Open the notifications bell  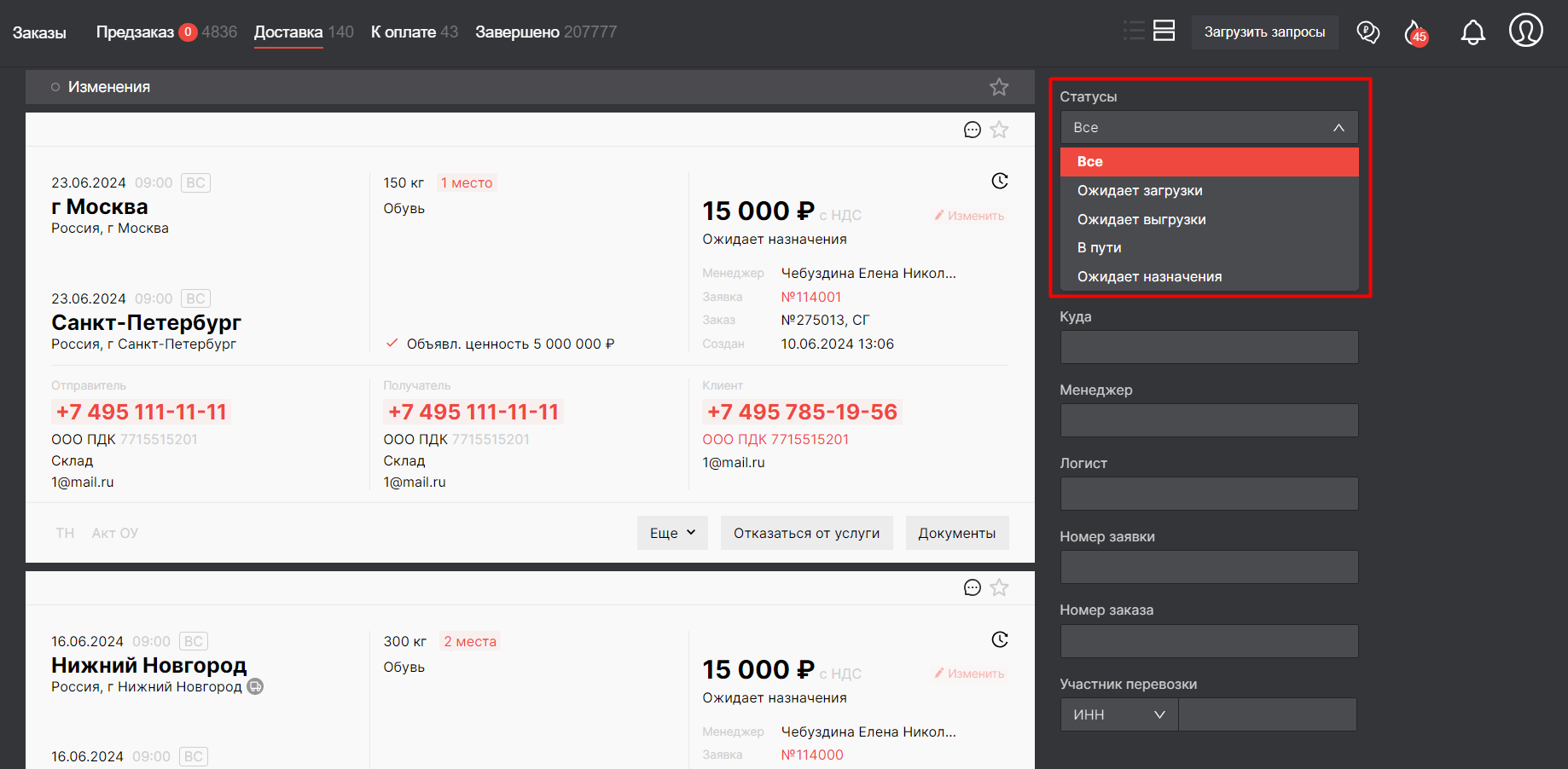(1473, 32)
